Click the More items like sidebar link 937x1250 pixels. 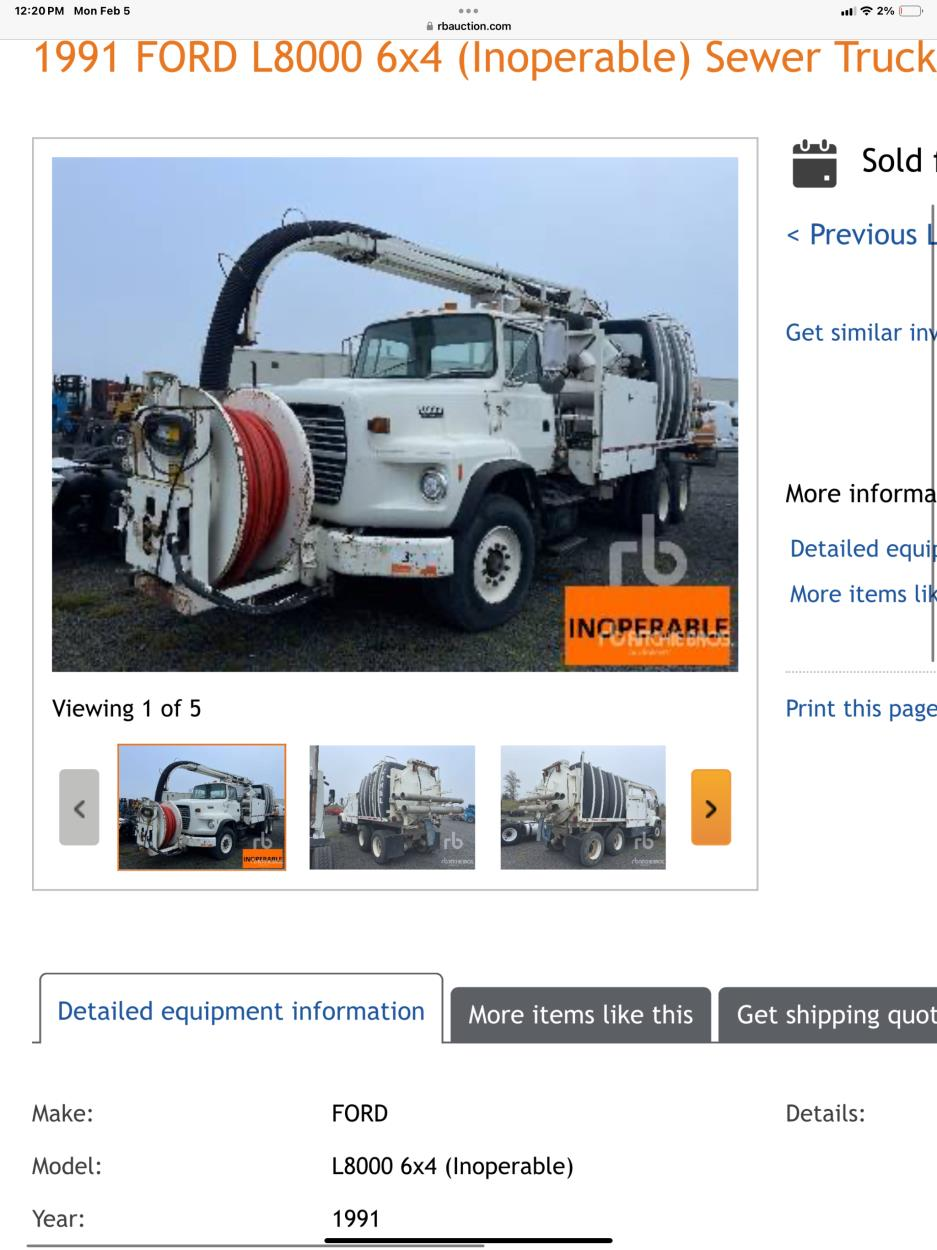863,594
